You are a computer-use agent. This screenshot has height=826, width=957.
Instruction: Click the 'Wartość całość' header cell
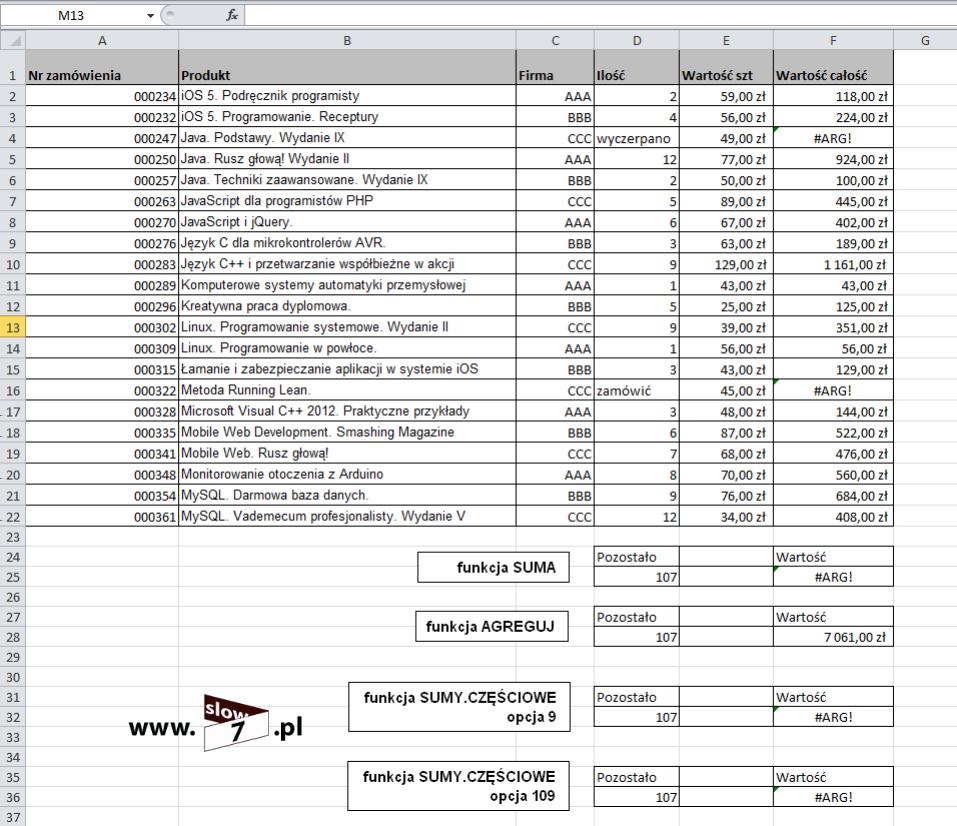(x=833, y=68)
